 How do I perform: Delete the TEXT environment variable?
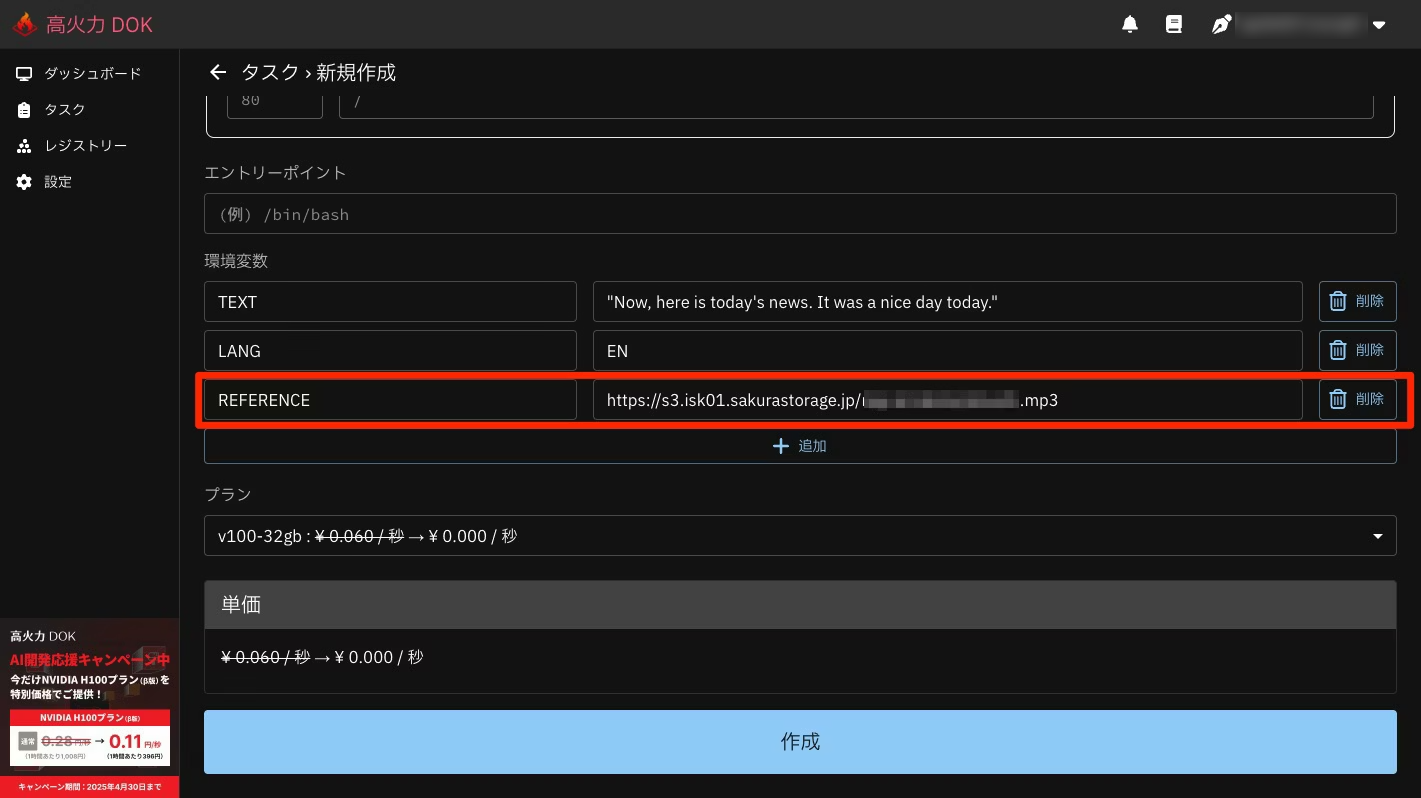1357,301
